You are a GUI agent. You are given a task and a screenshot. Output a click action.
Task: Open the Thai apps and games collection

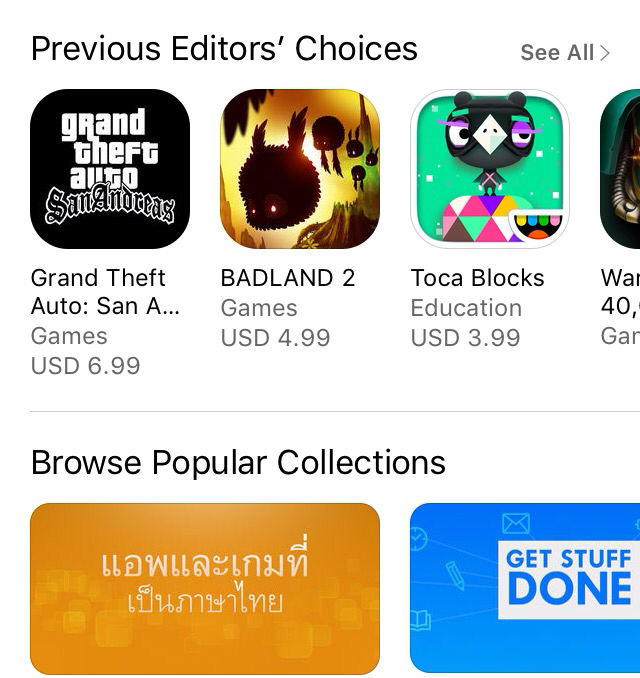pos(205,589)
